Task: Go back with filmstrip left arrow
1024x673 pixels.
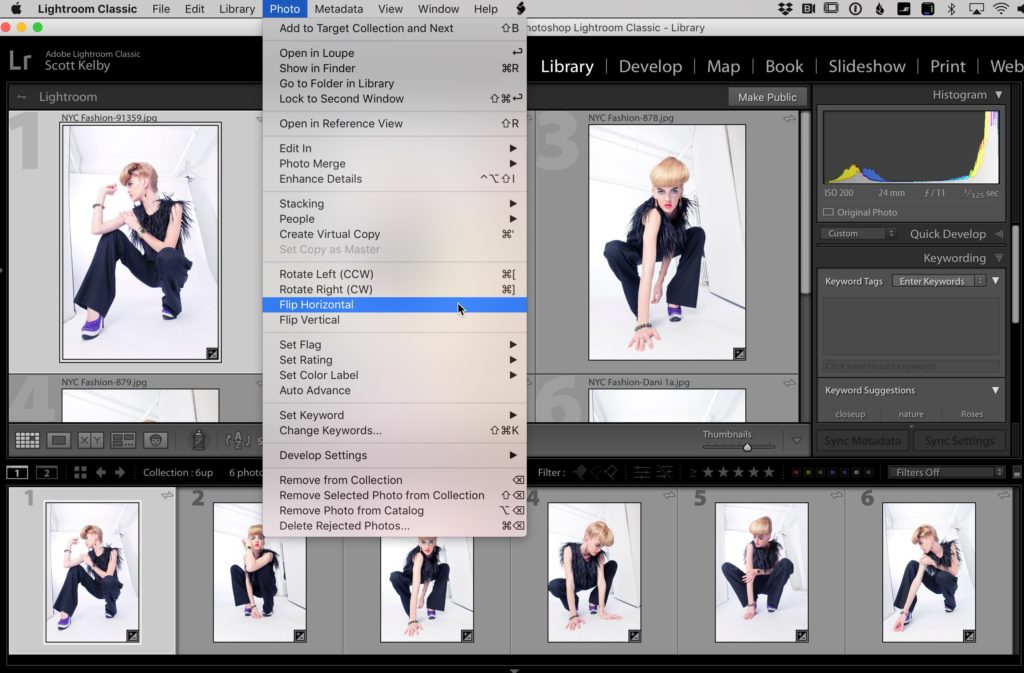Action: 101,473
